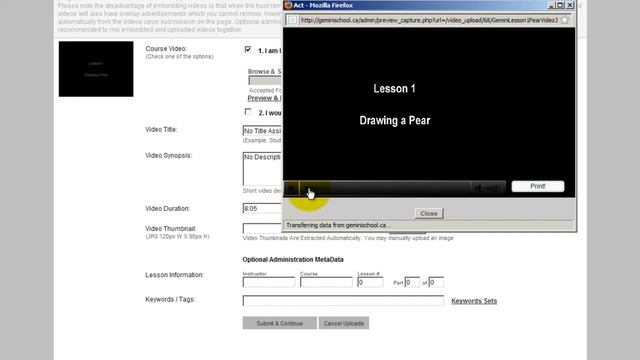The image size is (640, 360).
Task: Focus the popup URL address field
Action: [x=429, y=20]
